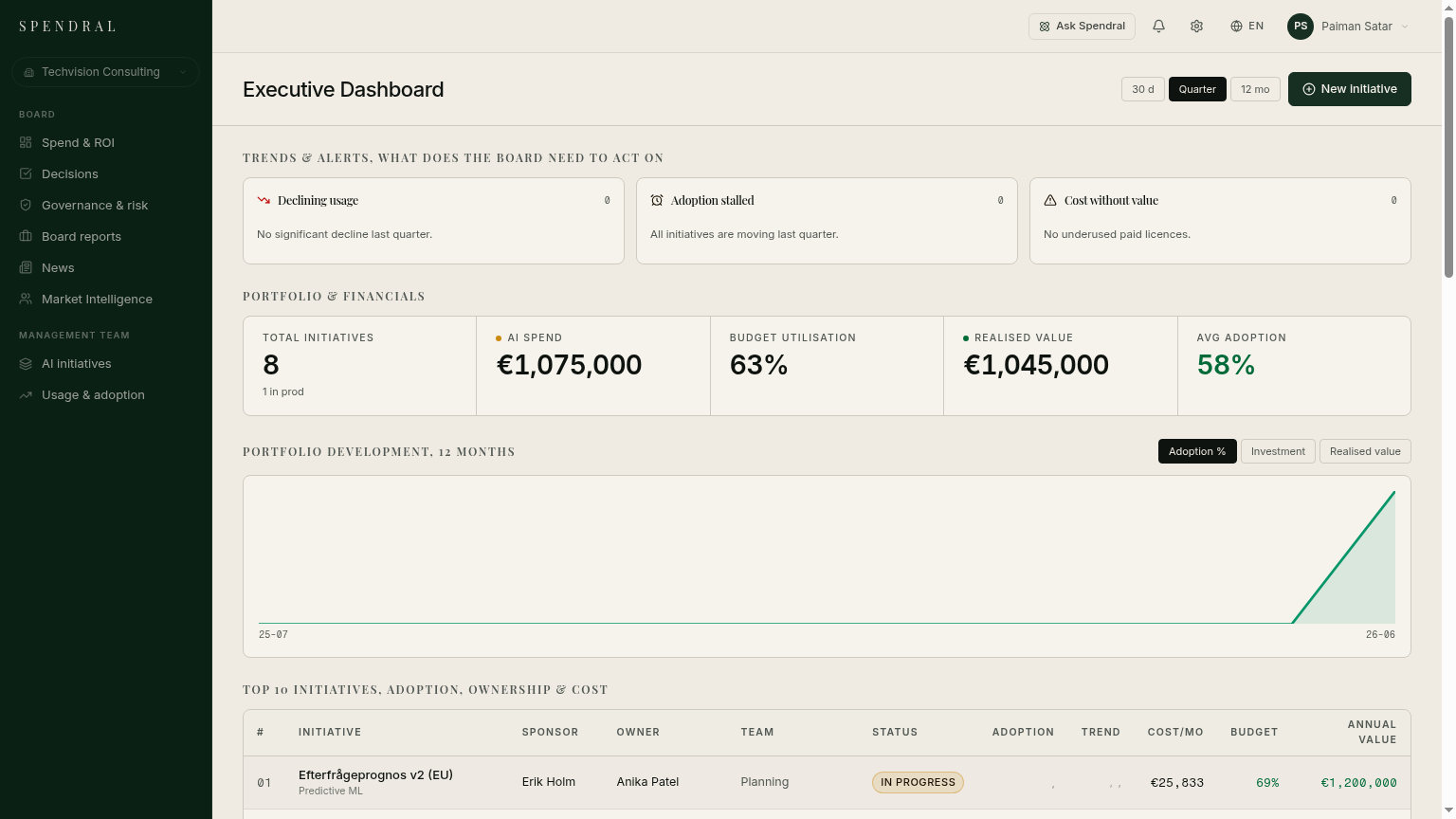Click the page vertical scrollbar
Image resolution: width=1456 pixels, height=819 pixels.
click(1448, 142)
